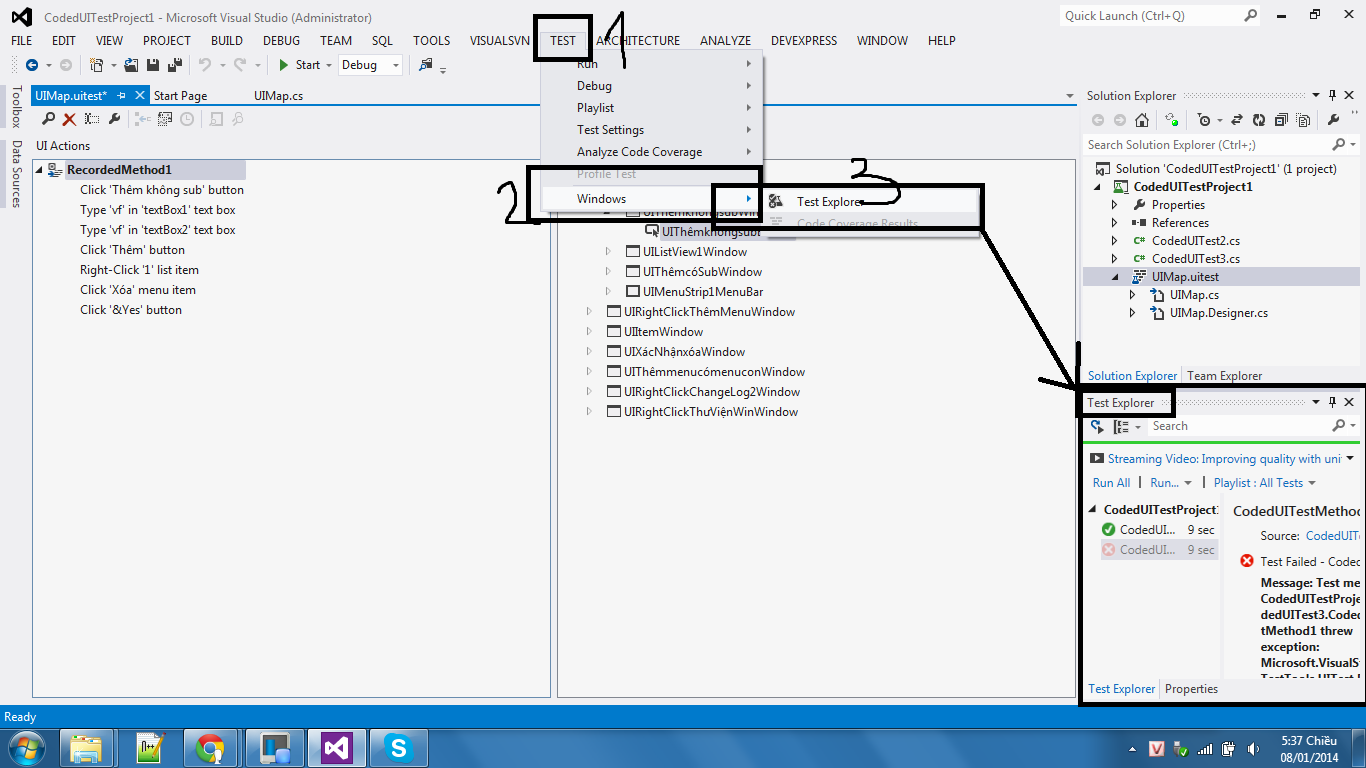Open the Debug submenu in TEST menu

(x=652, y=86)
